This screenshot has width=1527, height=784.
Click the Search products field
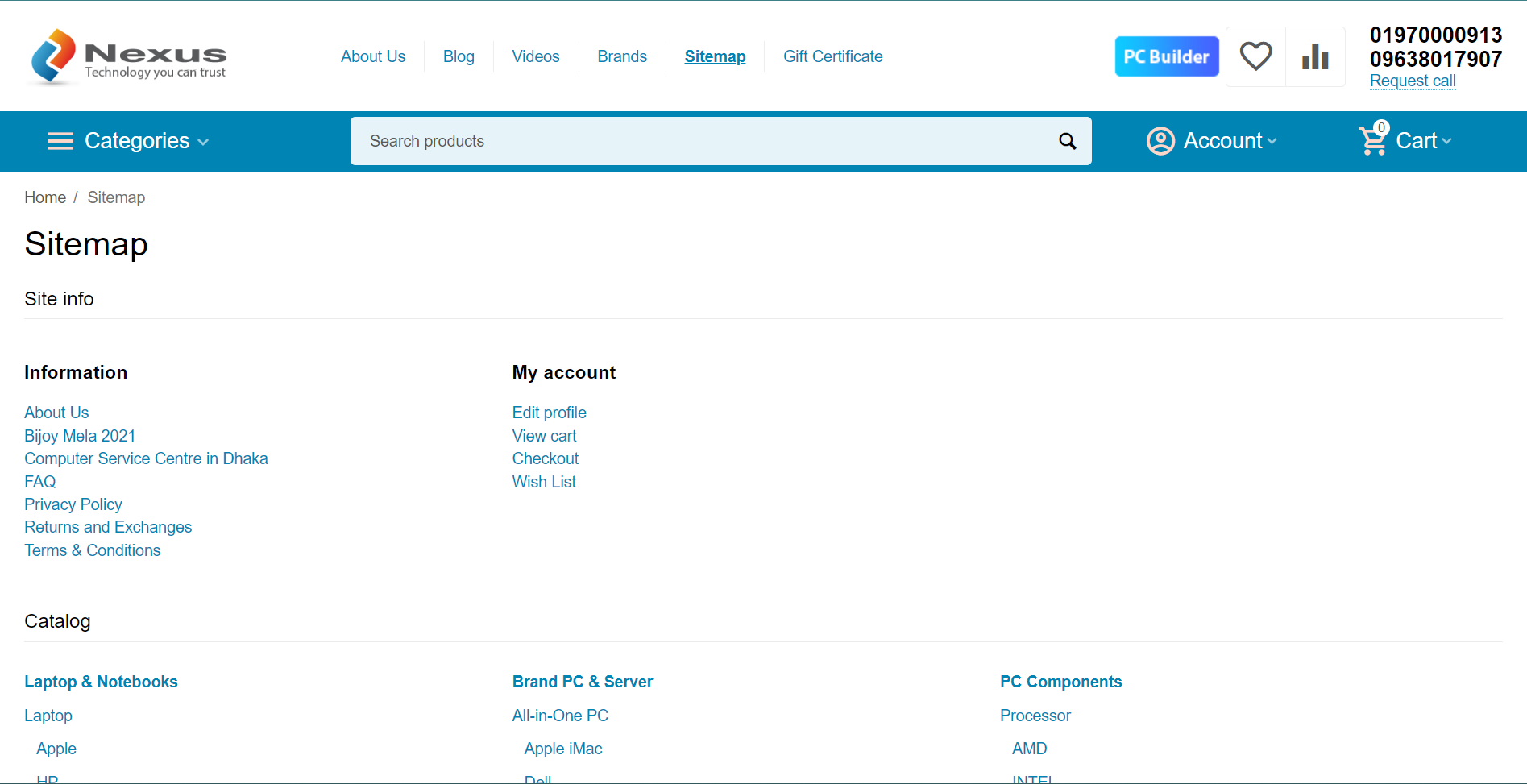point(701,141)
